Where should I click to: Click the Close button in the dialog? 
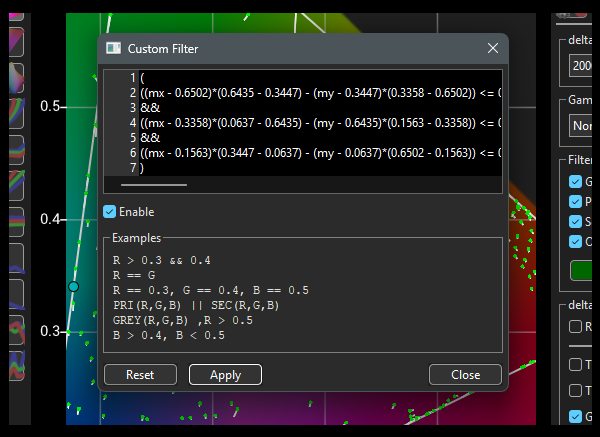[465, 375]
